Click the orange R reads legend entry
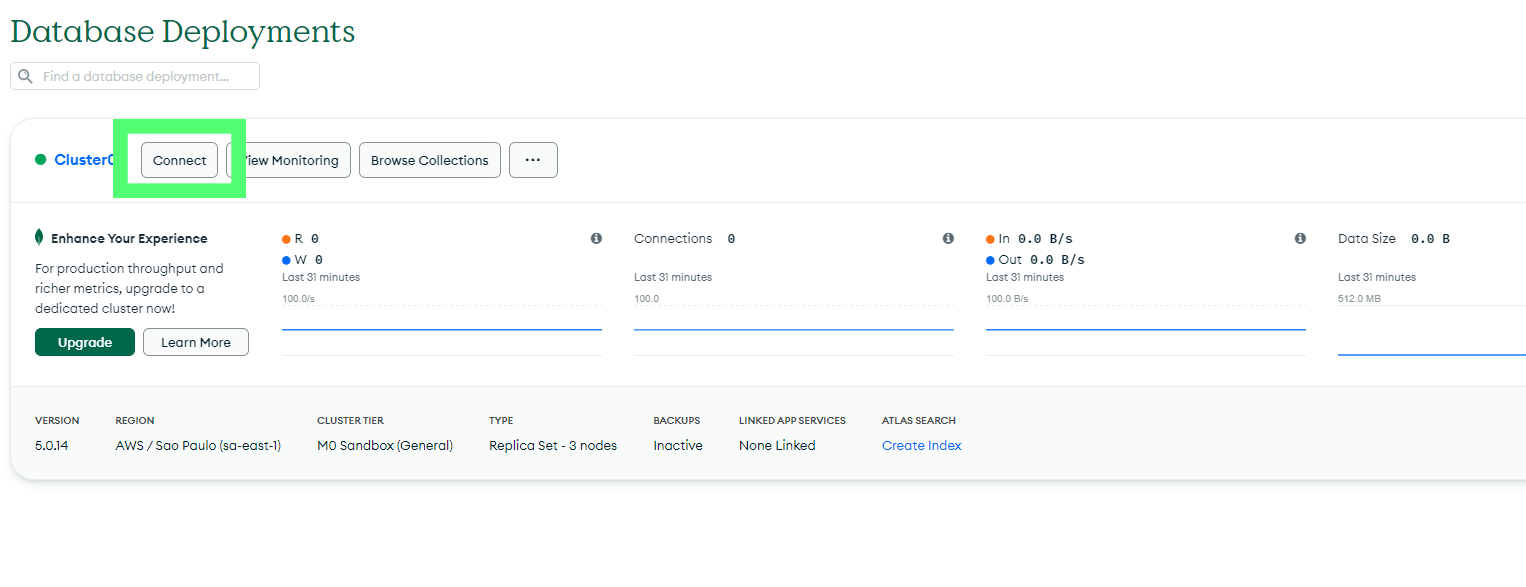 (x=301, y=239)
